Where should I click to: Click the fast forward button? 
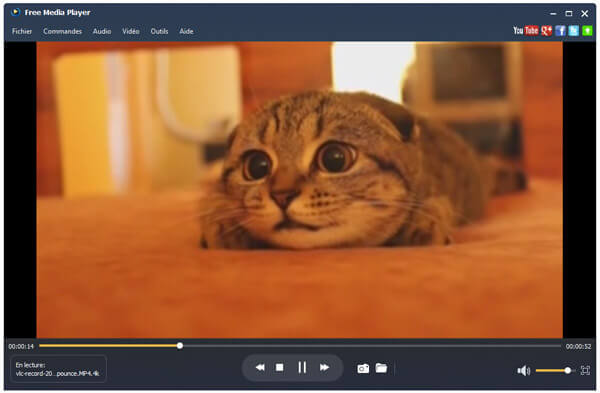[324, 368]
